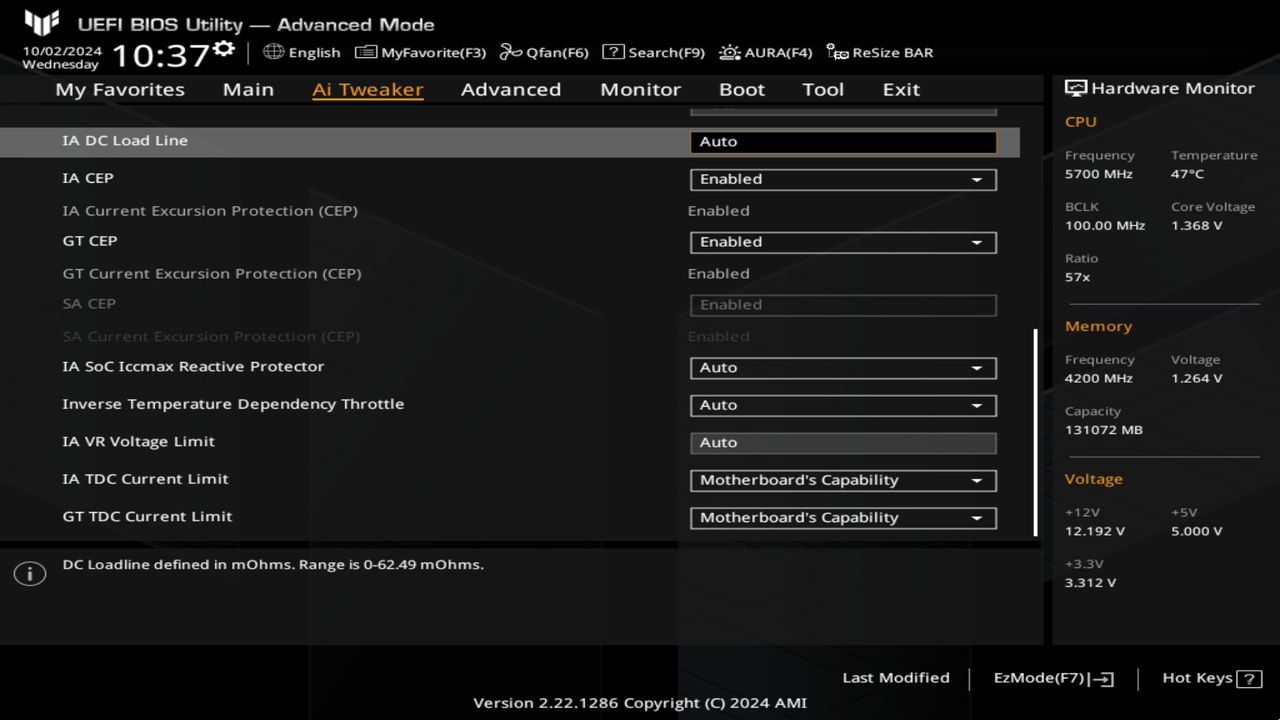
Task: Click the MyFavorite list icon
Action: (x=366, y=52)
